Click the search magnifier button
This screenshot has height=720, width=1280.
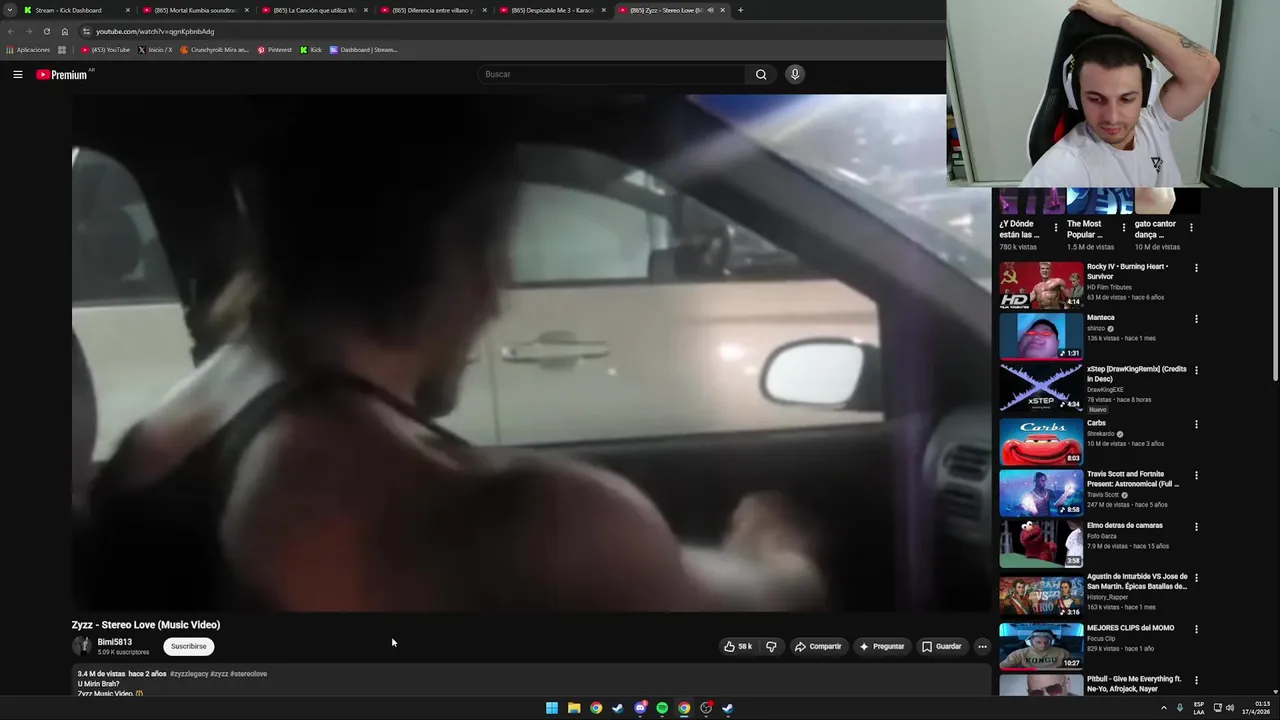tap(761, 74)
